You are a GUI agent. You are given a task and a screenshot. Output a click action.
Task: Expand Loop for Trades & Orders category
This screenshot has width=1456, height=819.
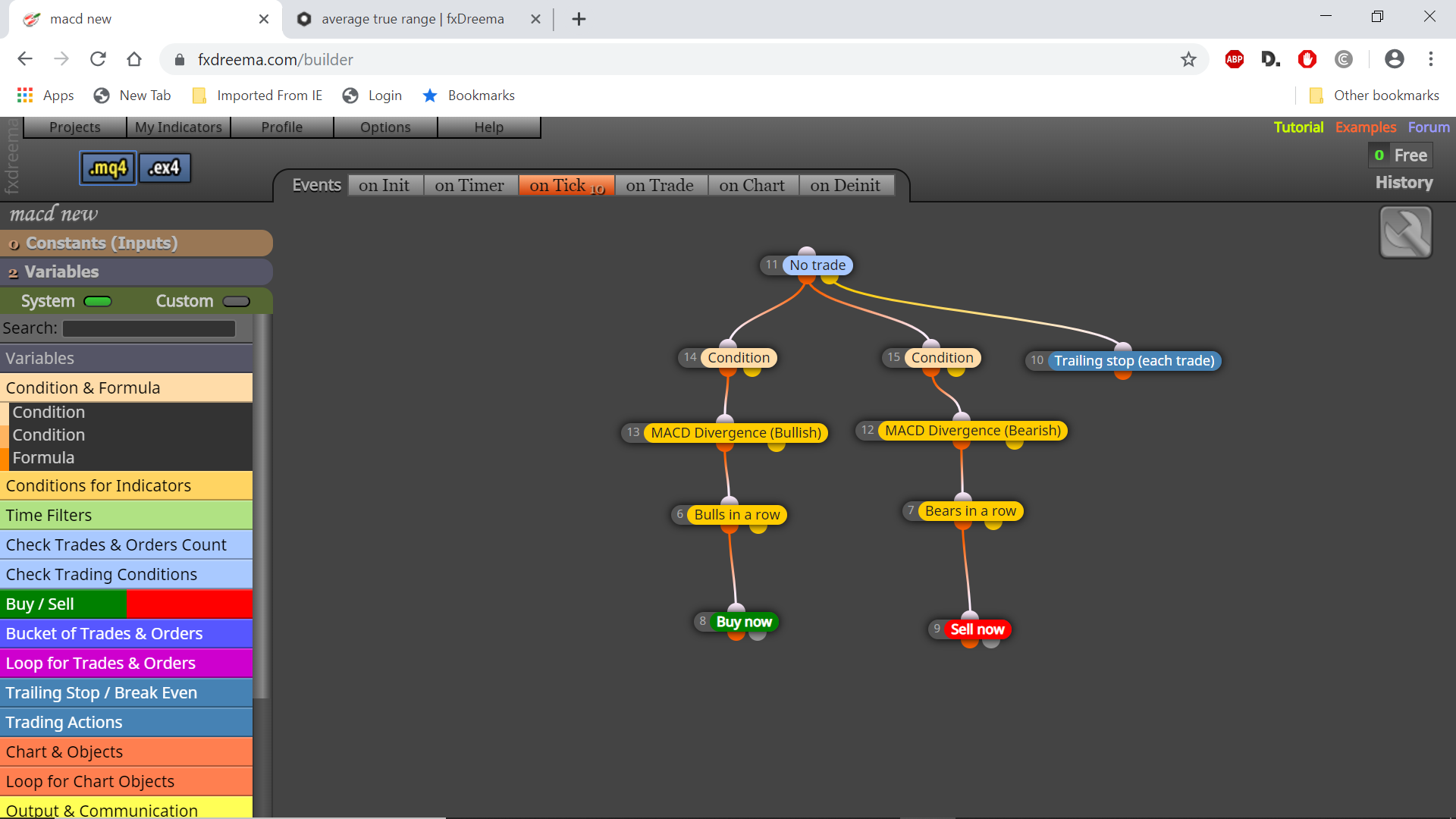pyautogui.click(x=126, y=663)
